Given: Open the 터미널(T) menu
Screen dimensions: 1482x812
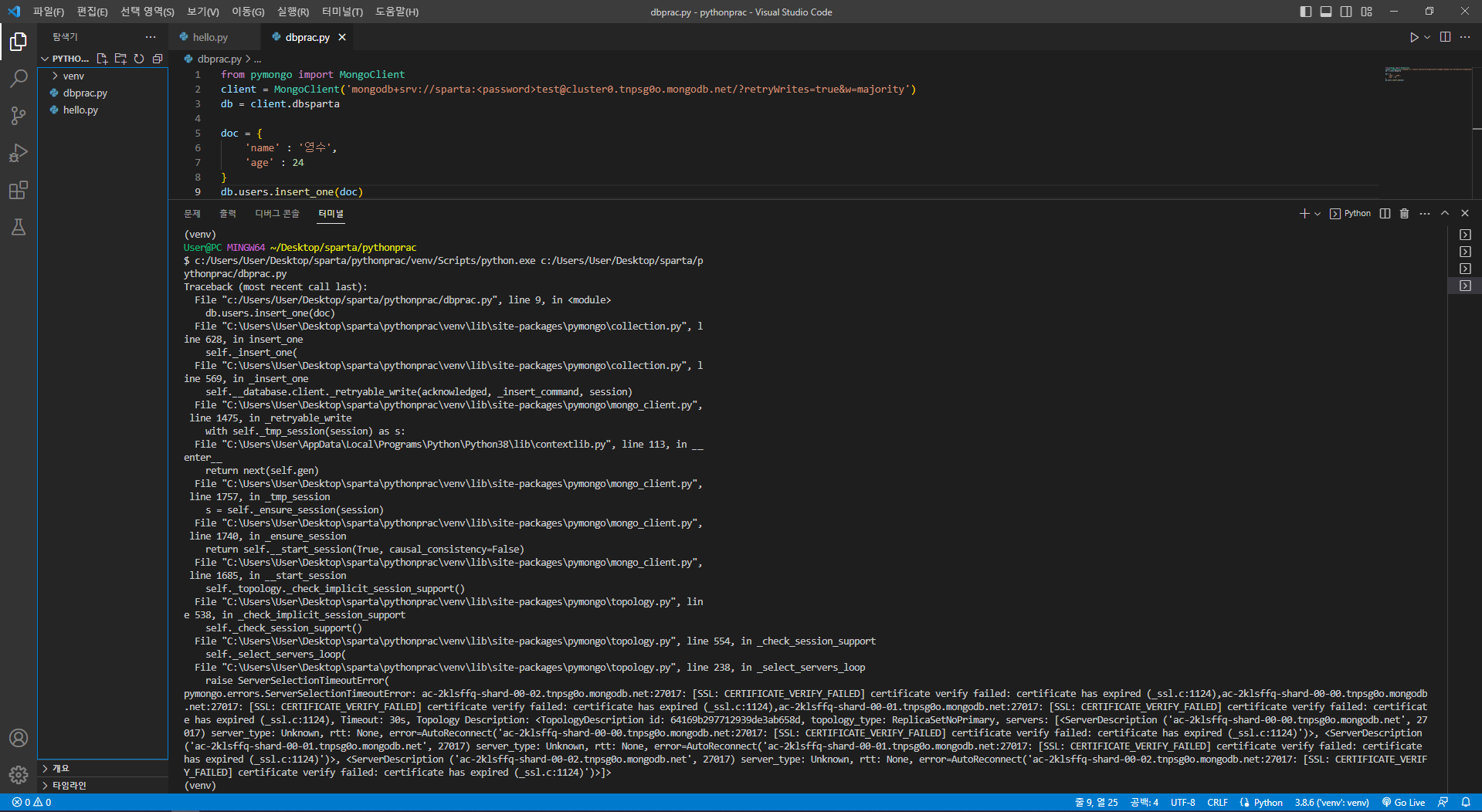Looking at the screenshot, I should click(342, 12).
